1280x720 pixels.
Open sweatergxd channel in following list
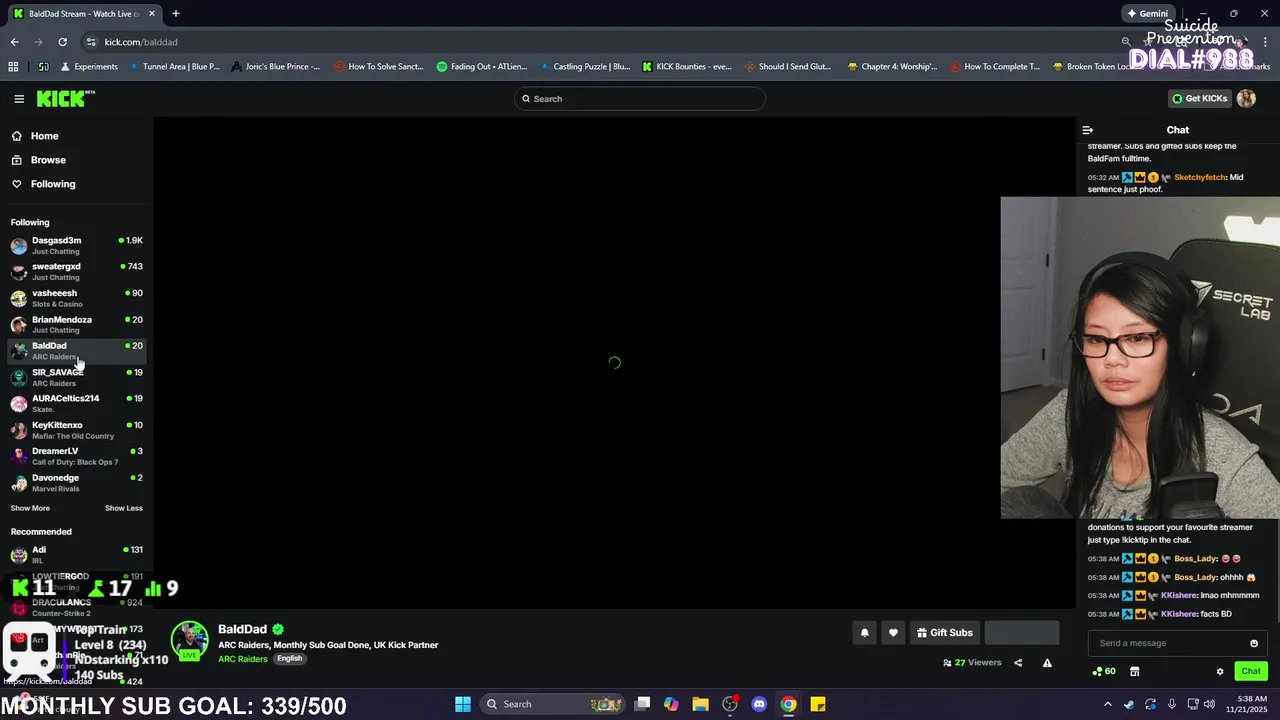(x=76, y=272)
